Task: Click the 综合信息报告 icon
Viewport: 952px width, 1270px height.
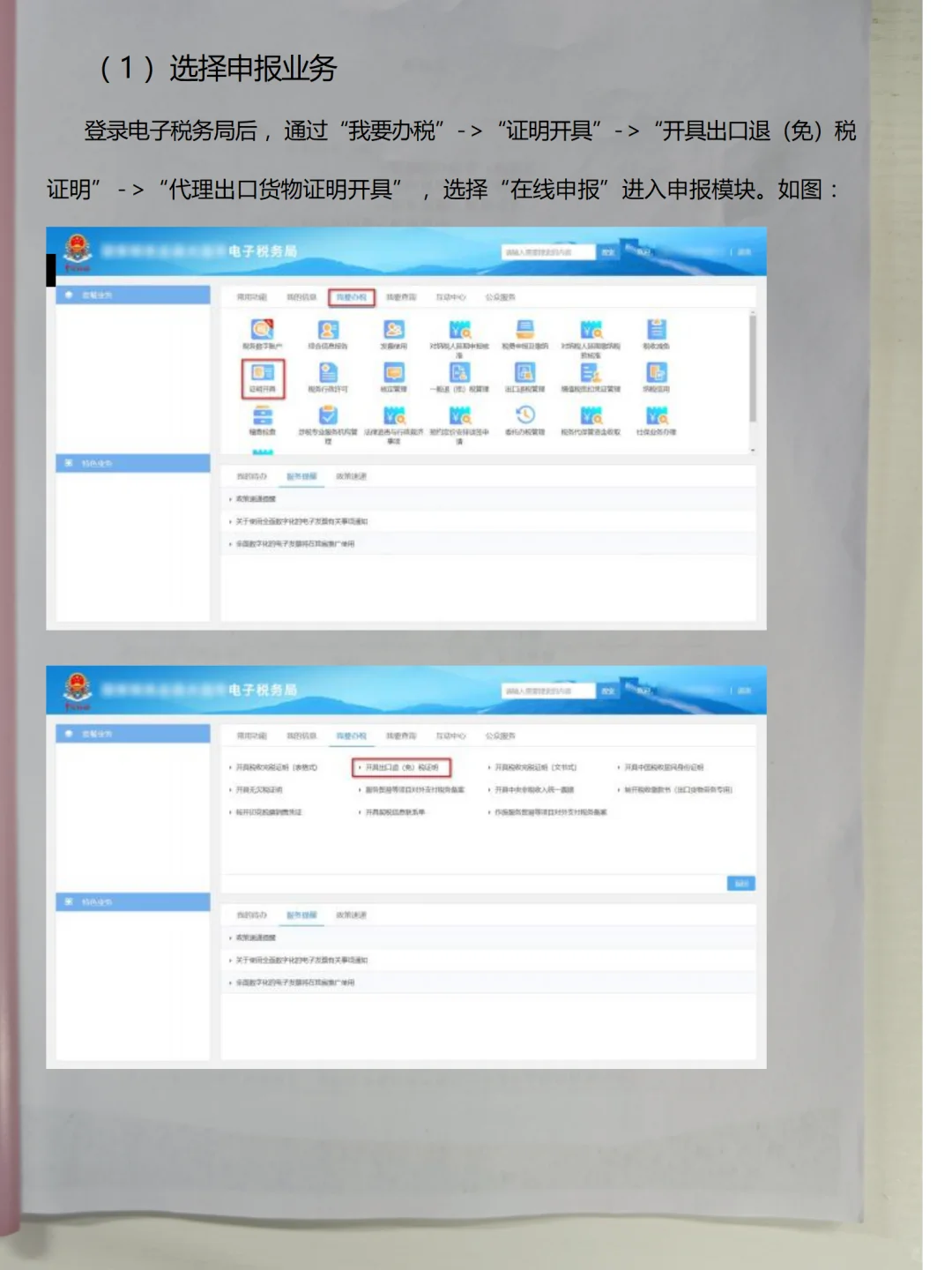Action: tap(326, 332)
